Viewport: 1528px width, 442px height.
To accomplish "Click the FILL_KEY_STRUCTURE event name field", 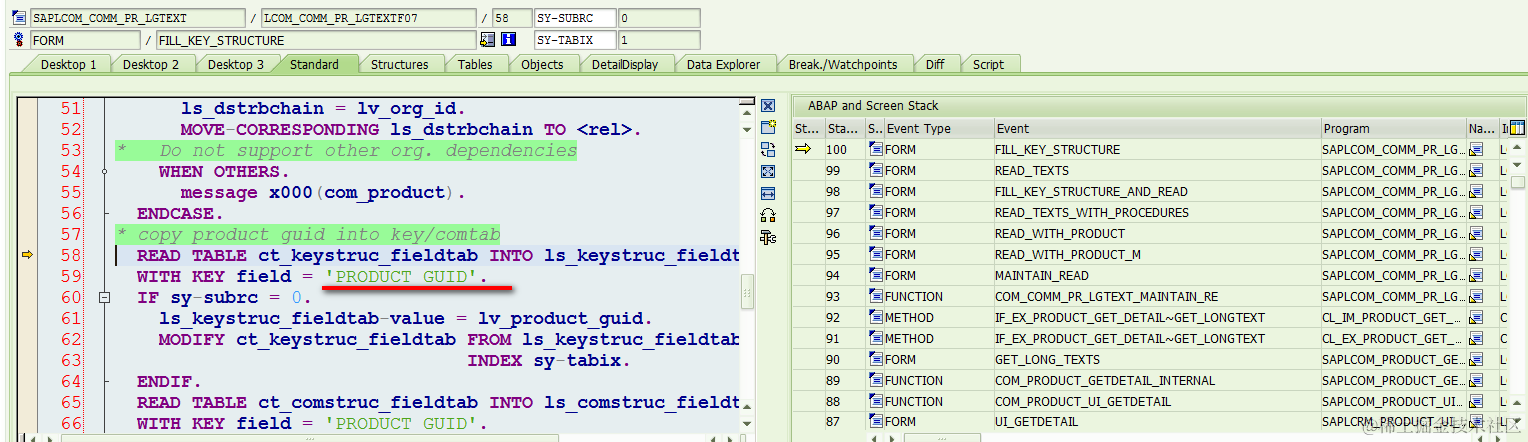I will click(315, 40).
